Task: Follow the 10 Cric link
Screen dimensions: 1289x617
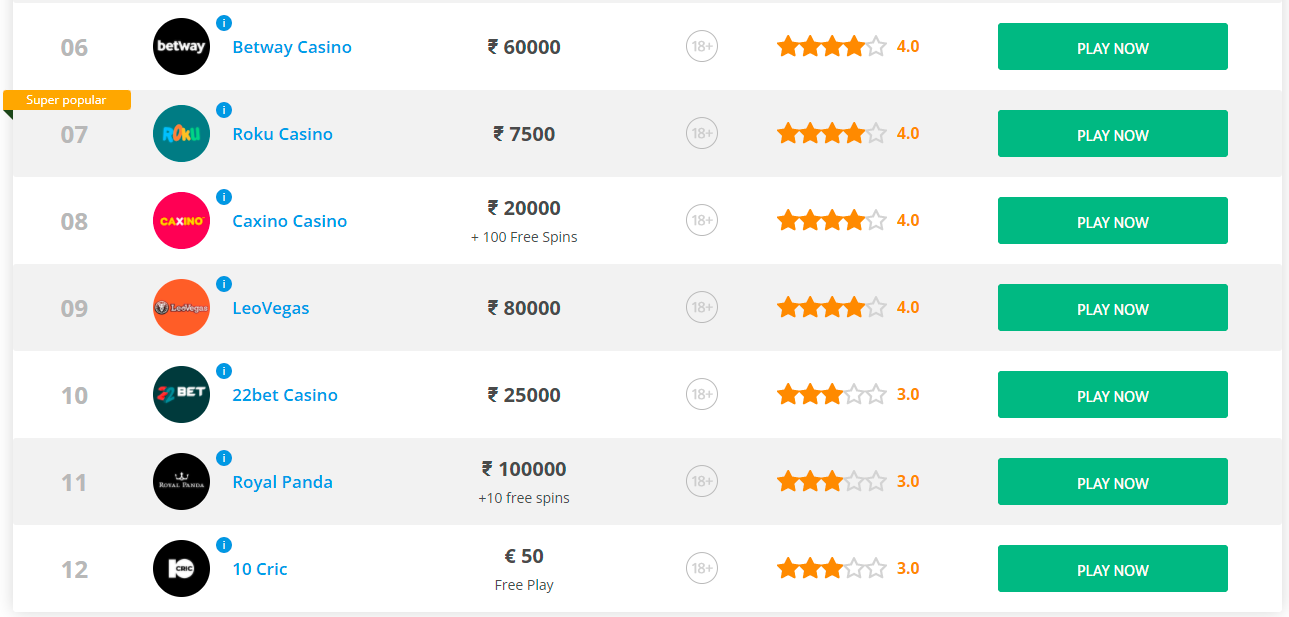Action: (260, 569)
